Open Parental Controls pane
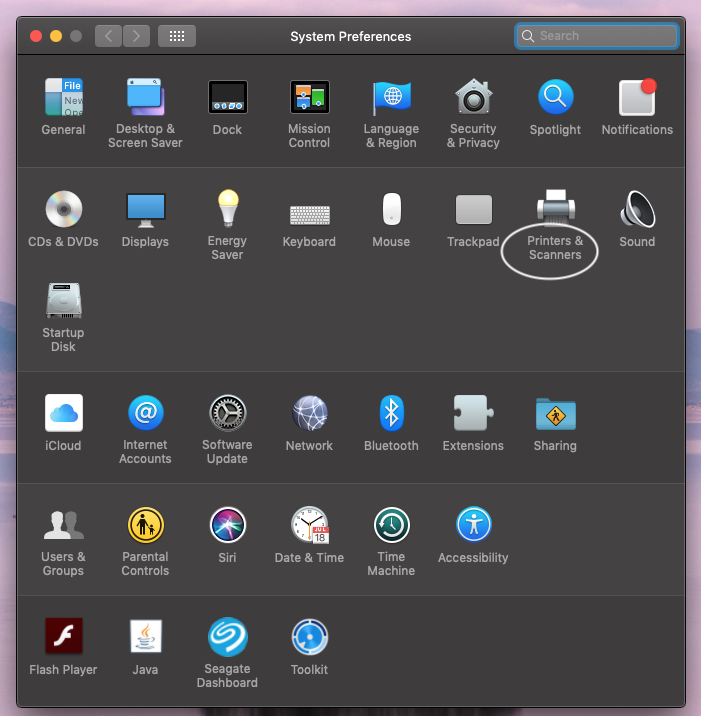This screenshot has height=716, width=701. coord(145,525)
